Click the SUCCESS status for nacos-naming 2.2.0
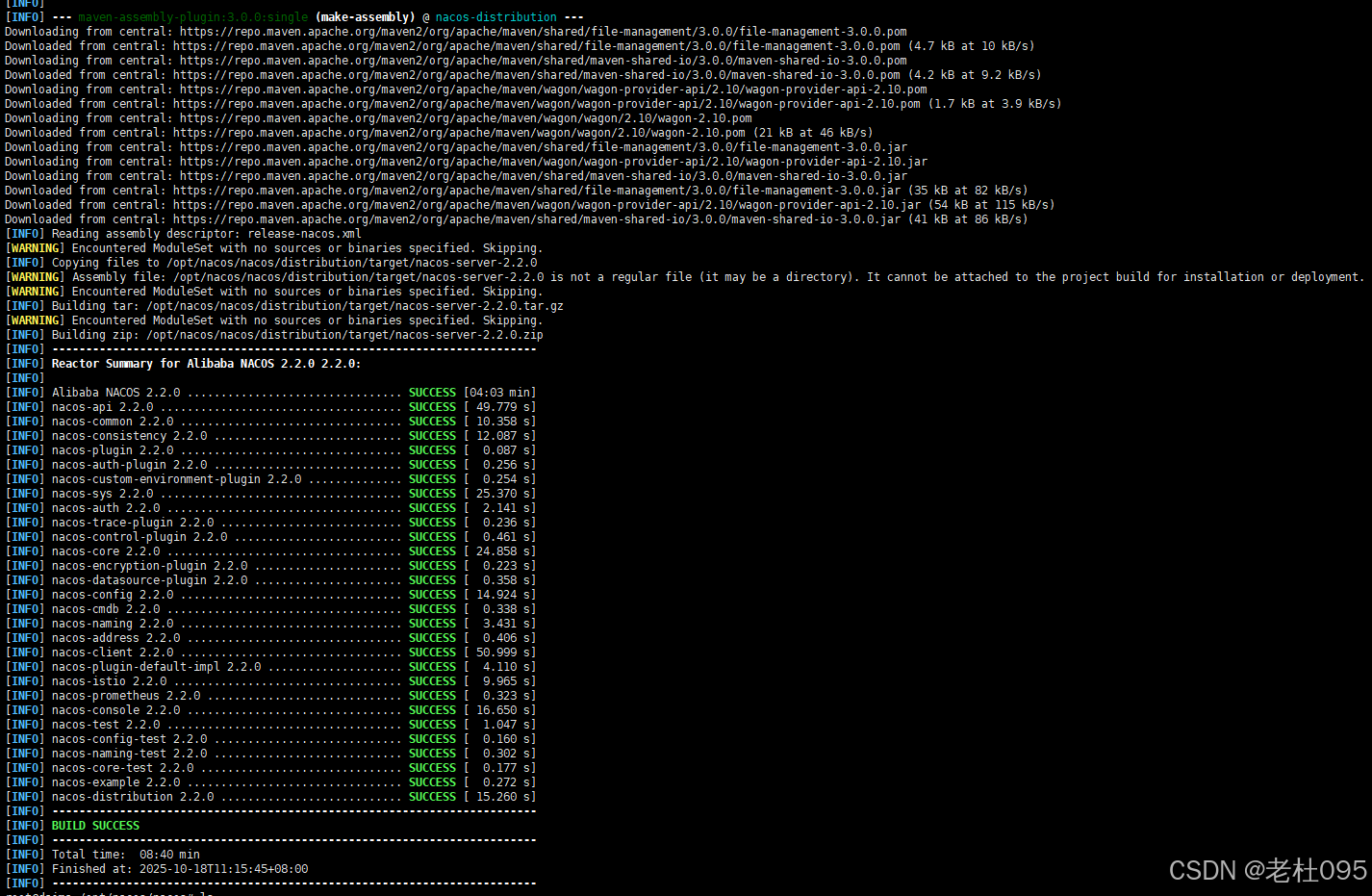1372x896 pixels. [x=432, y=624]
